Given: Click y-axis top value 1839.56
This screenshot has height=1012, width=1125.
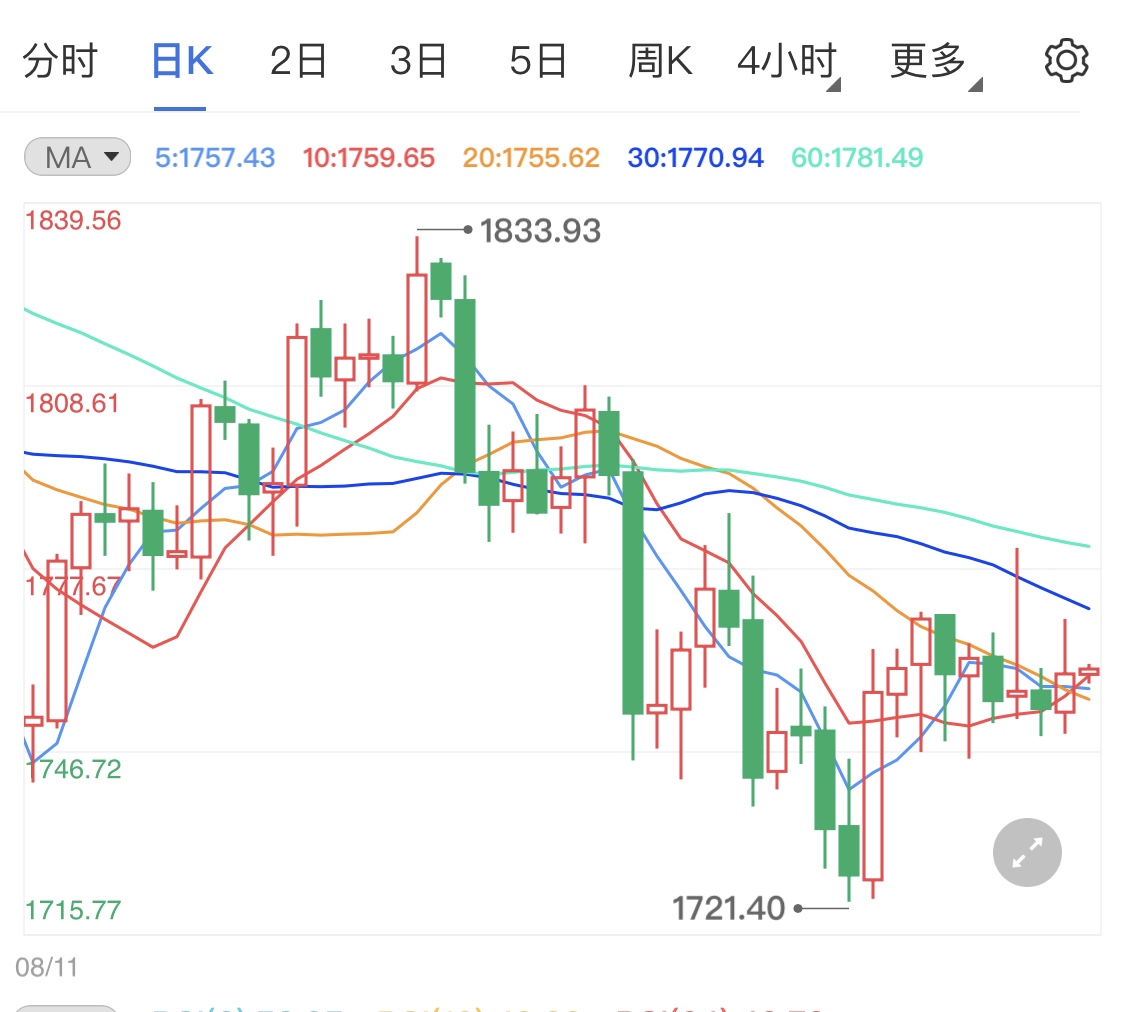Looking at the screenshot, I should (x=73, y=220).
